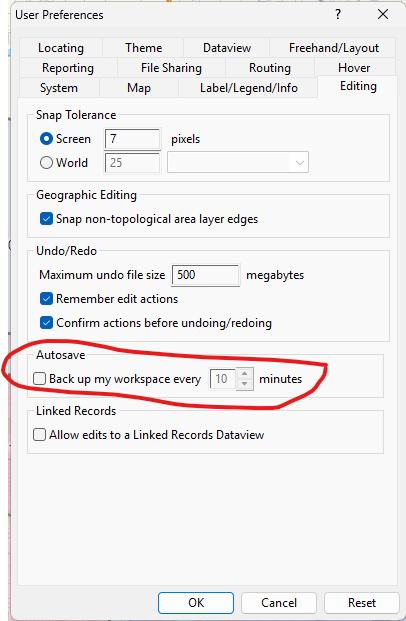
Task: Select the System tab
Action: click(x=59, y=88)
